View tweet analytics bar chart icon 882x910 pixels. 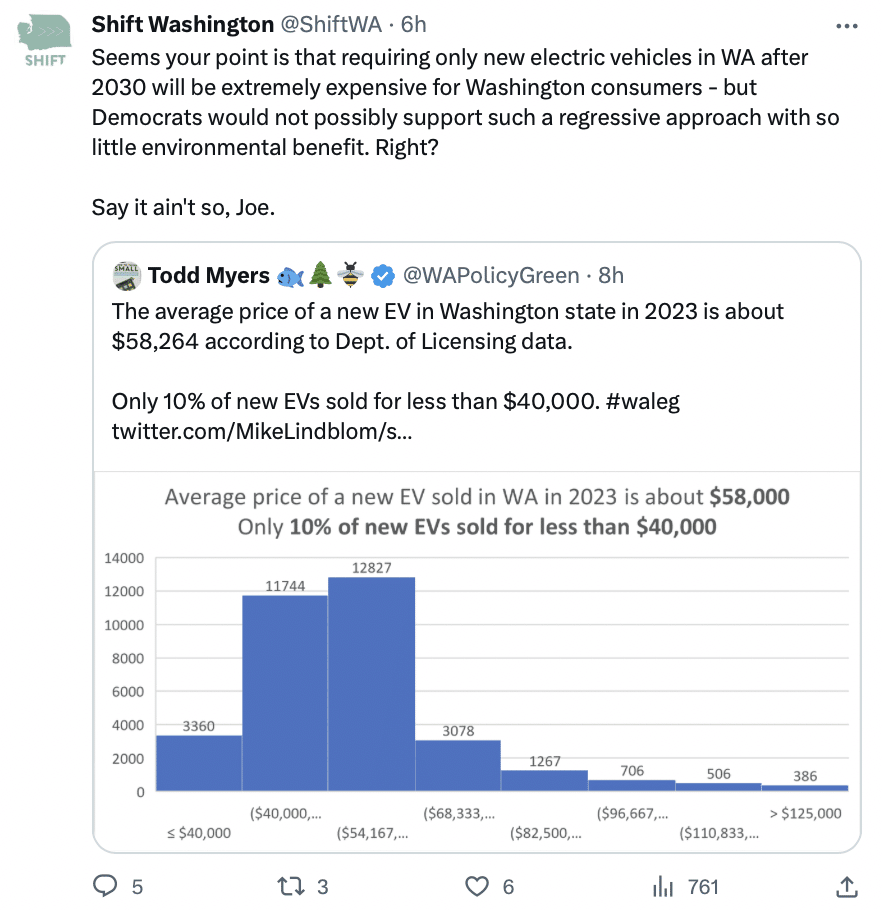(662, 885)
